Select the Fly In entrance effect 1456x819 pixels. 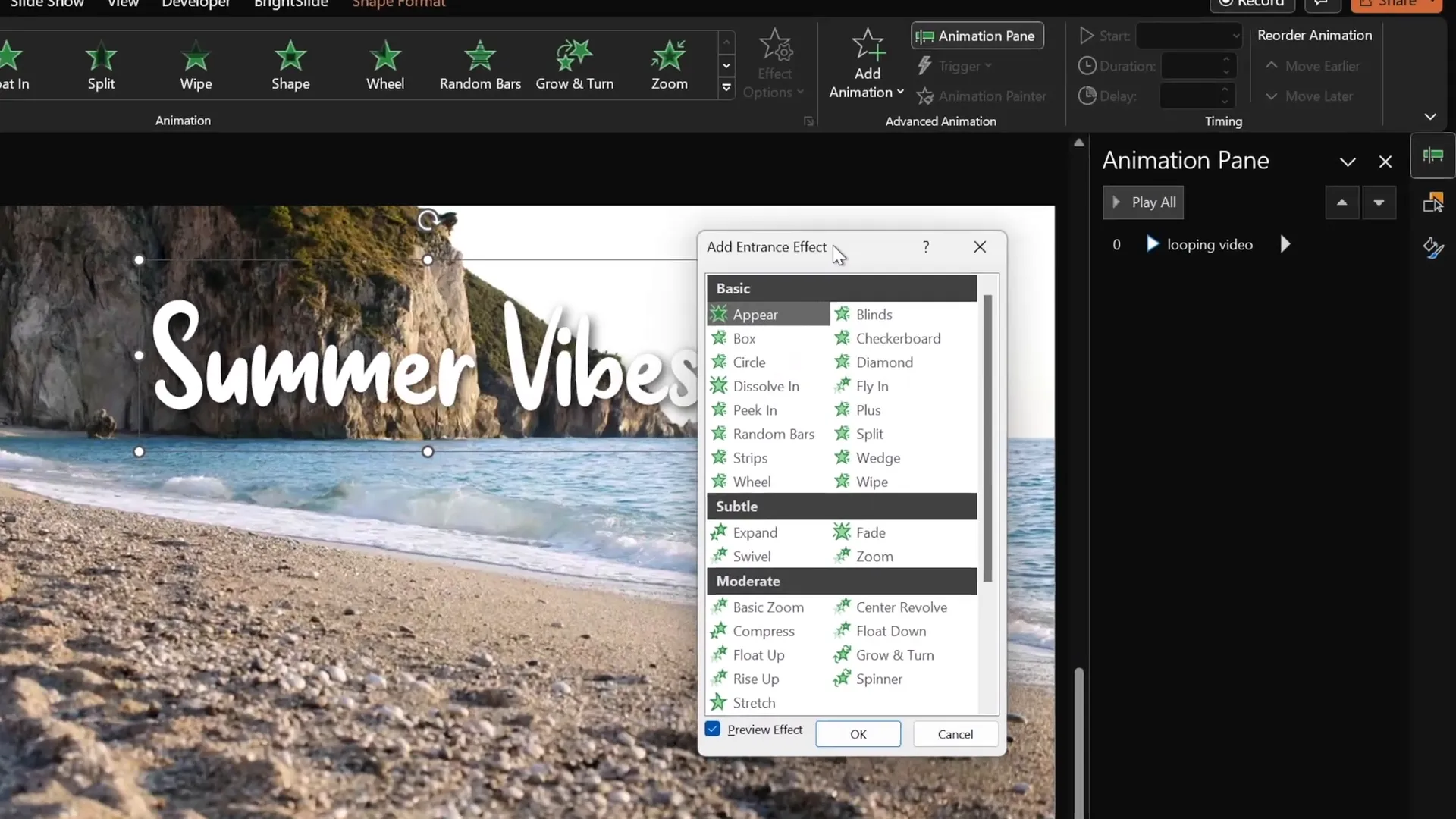pos(871,386)
